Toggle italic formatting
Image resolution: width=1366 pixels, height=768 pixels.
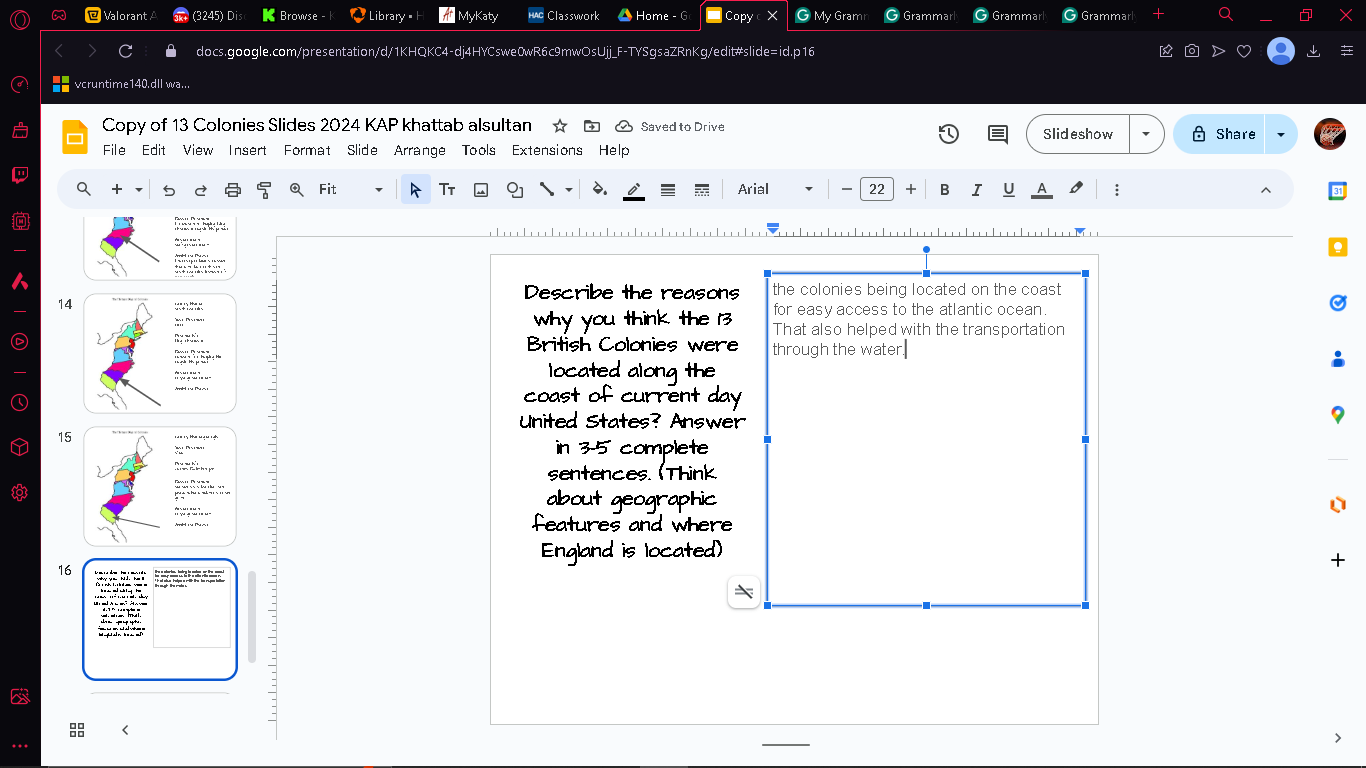976,189
